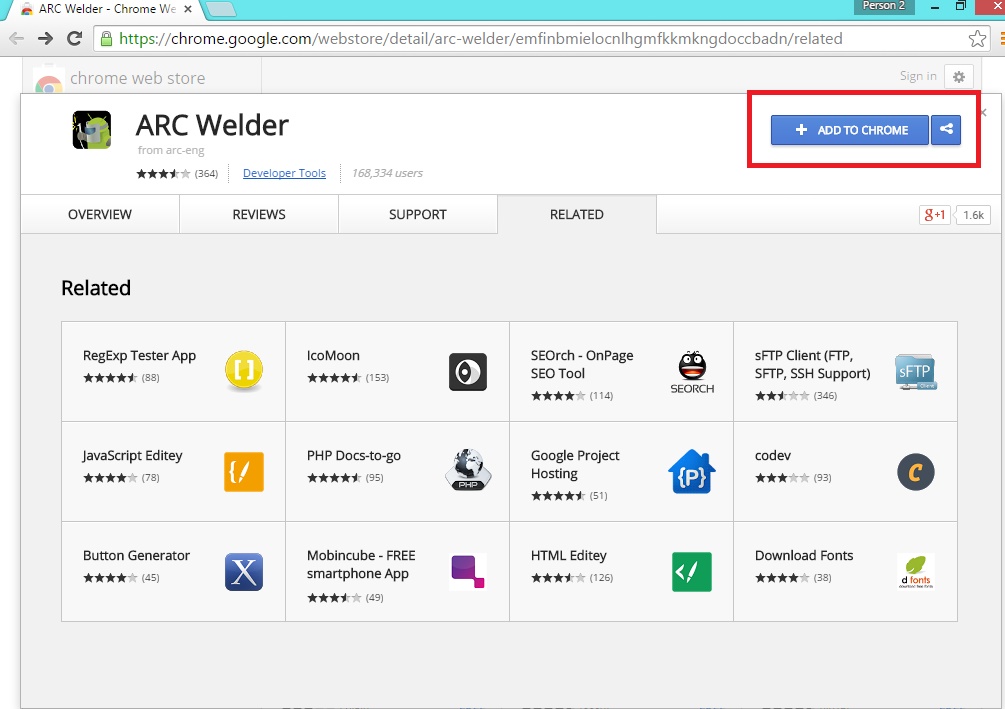
Task: Click the share icon button
Action: pos(946,129)
